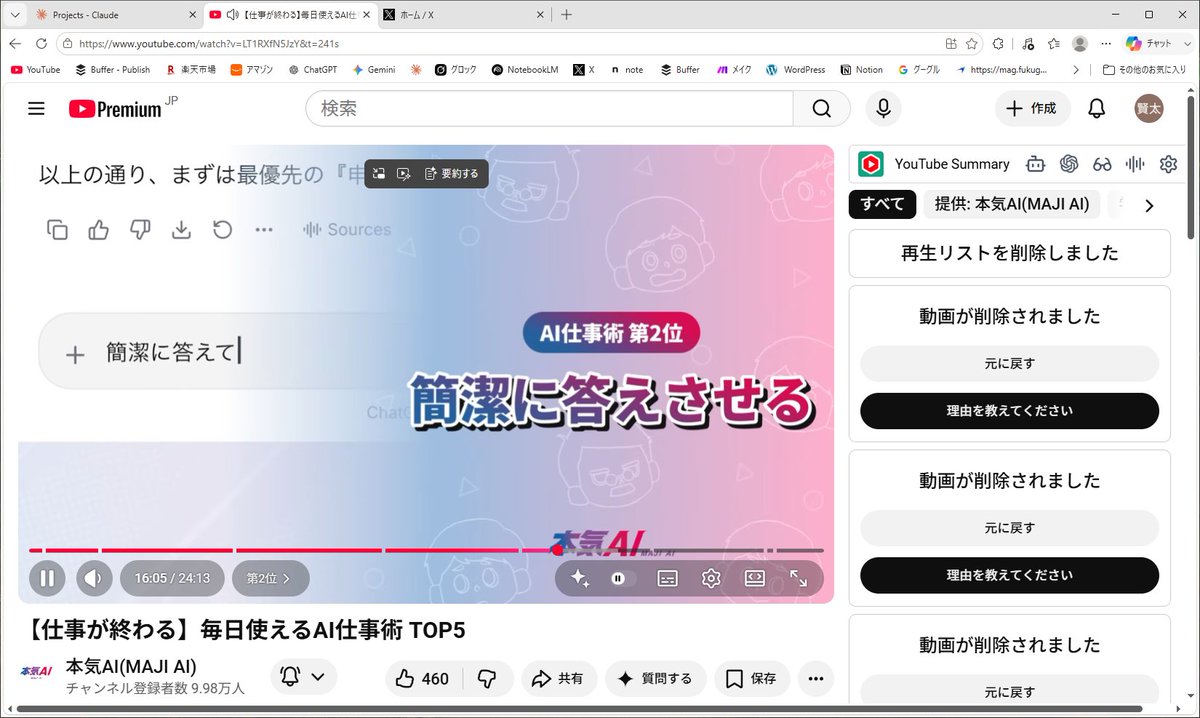Open the browser profile icon

[1079, 43]
